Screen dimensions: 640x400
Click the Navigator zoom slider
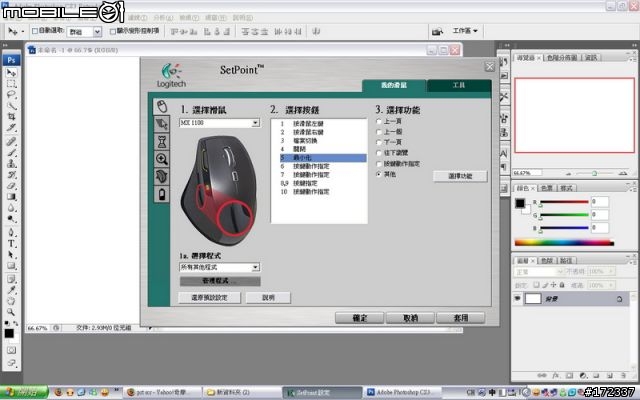pos(594,173)
